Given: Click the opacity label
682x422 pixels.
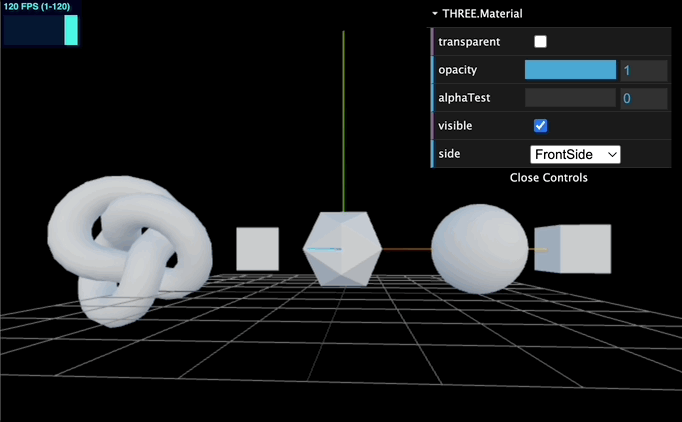Looking at the screenshot, I should coord(458,70).
